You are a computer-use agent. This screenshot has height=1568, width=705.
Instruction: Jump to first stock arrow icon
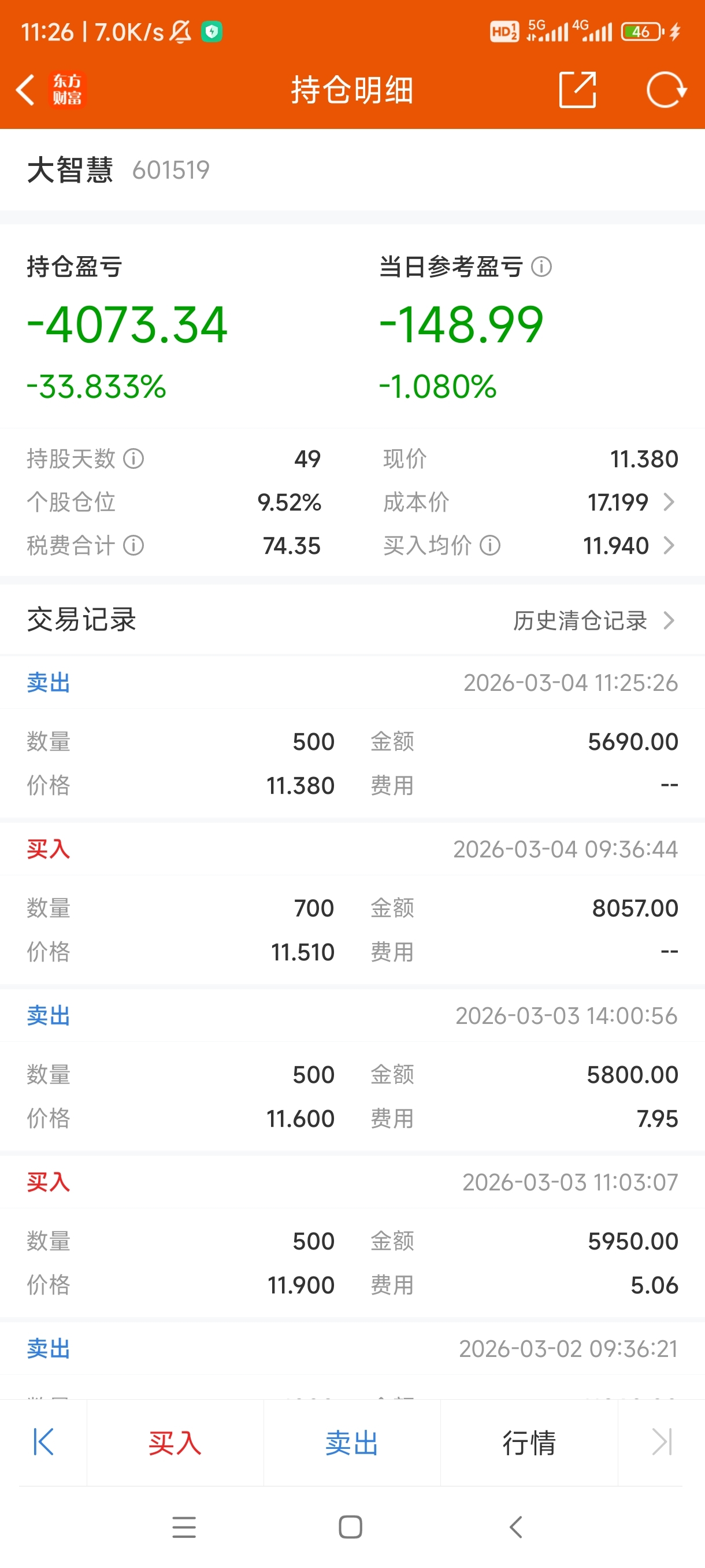(44, 1442)
